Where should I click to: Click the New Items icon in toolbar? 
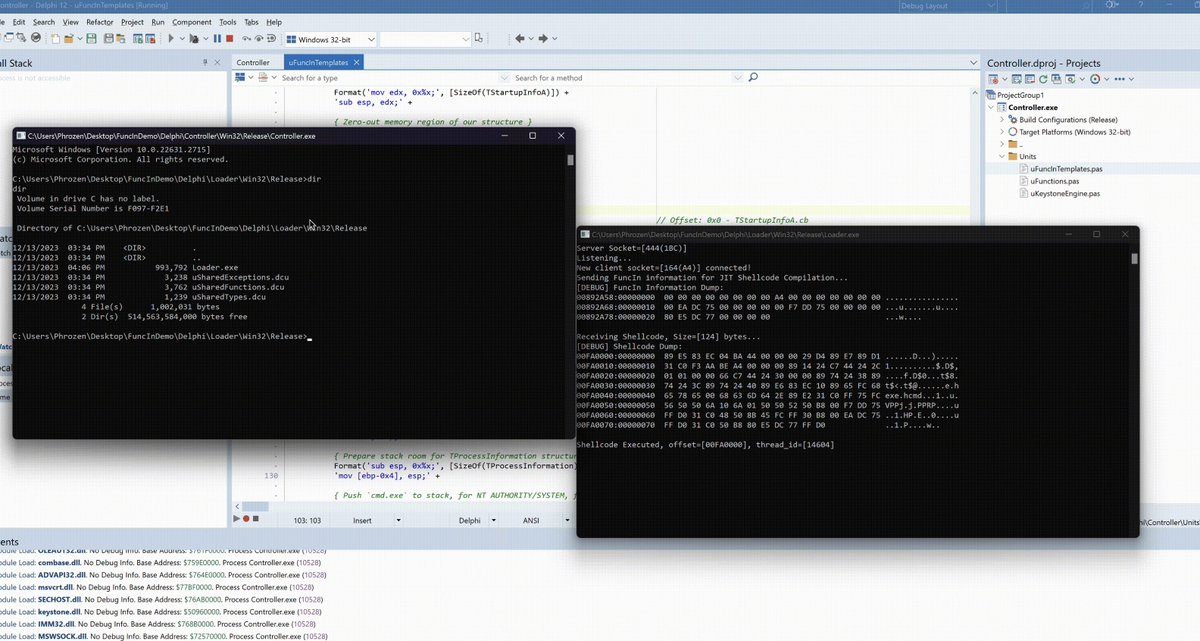click(56, 39)
